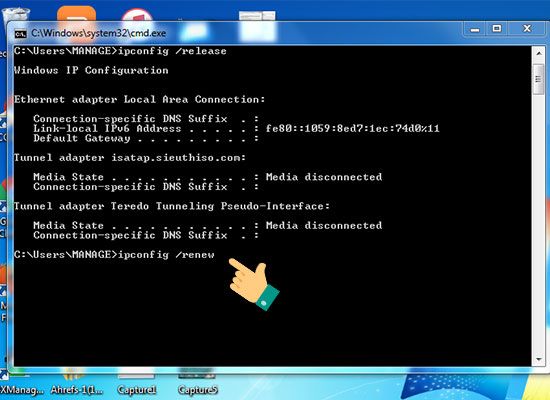Click Media State line under Teredo adapter
This screenshot has height=400, width=550.
(x=208, y=226)
